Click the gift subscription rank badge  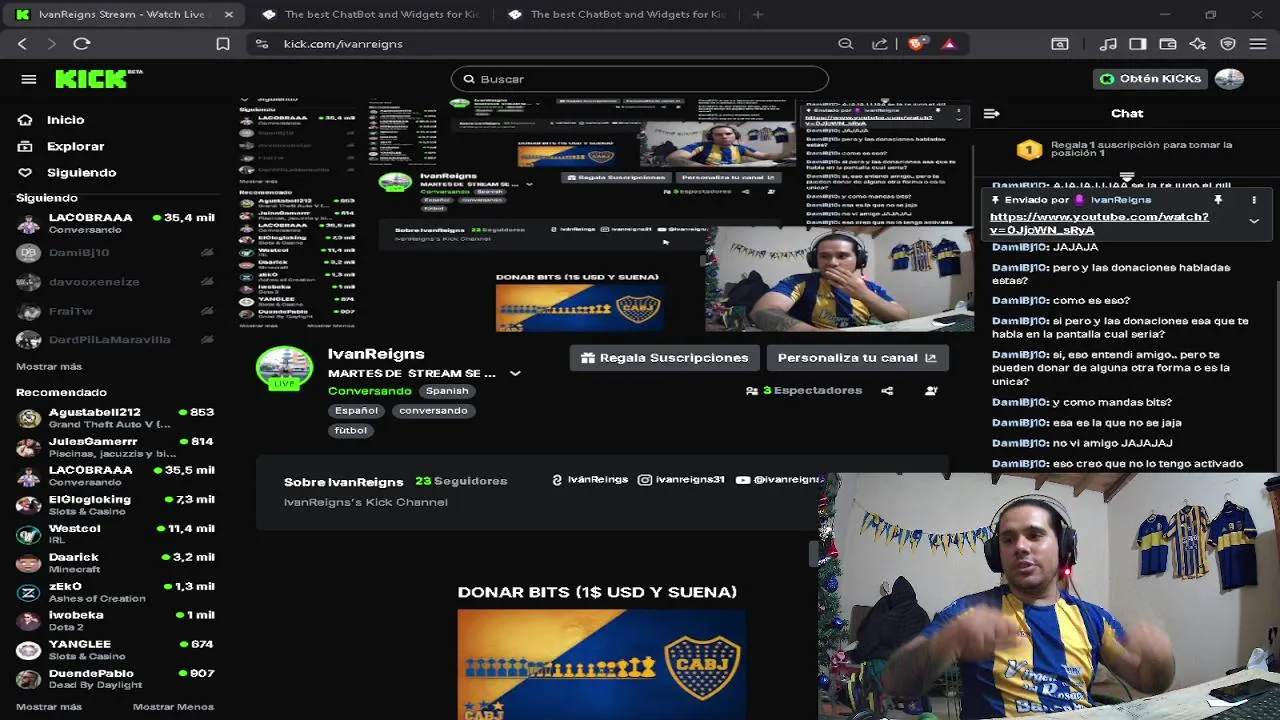point(1029,150)
